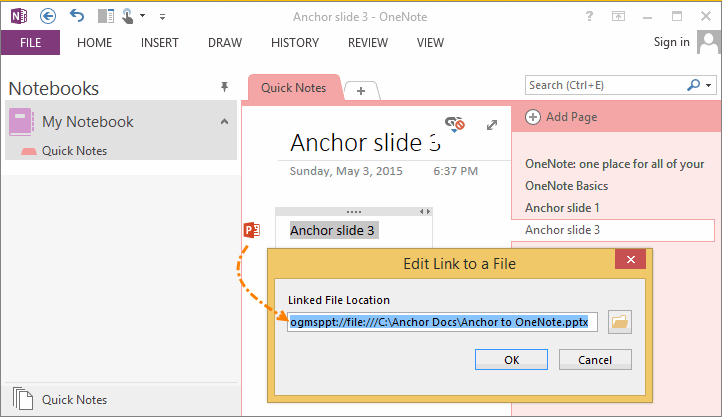
Task: Open page 'OneNote: one place for all of your'
Action: point(614,164)
